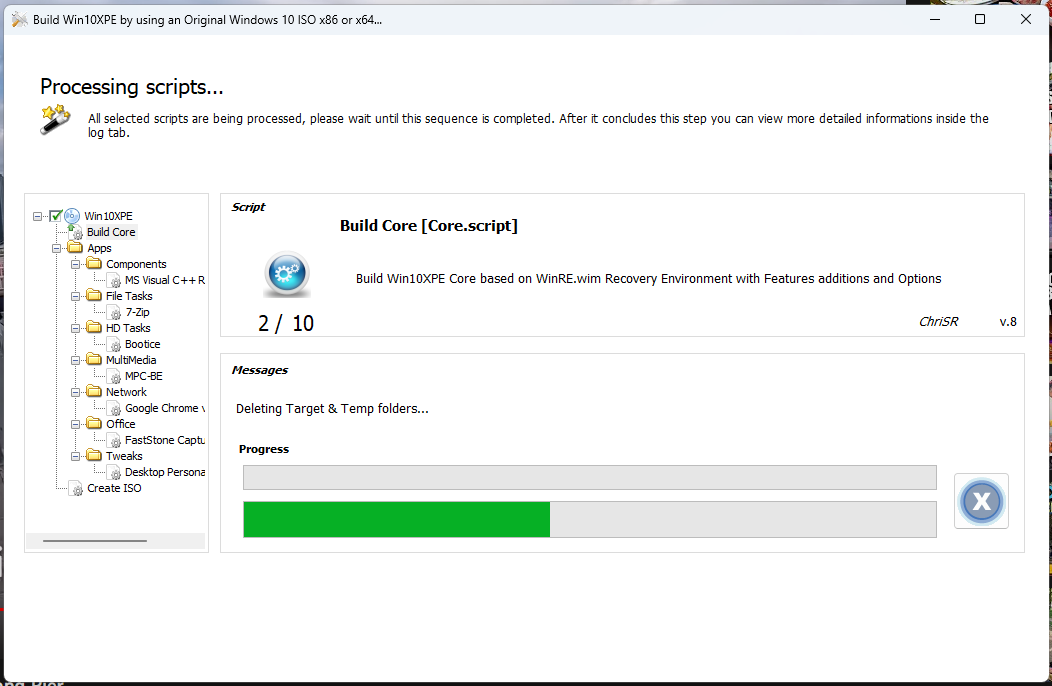Click the MPC-BE script icon
The width and height of the screenshot is (1052, 686).
click(115, 377)
